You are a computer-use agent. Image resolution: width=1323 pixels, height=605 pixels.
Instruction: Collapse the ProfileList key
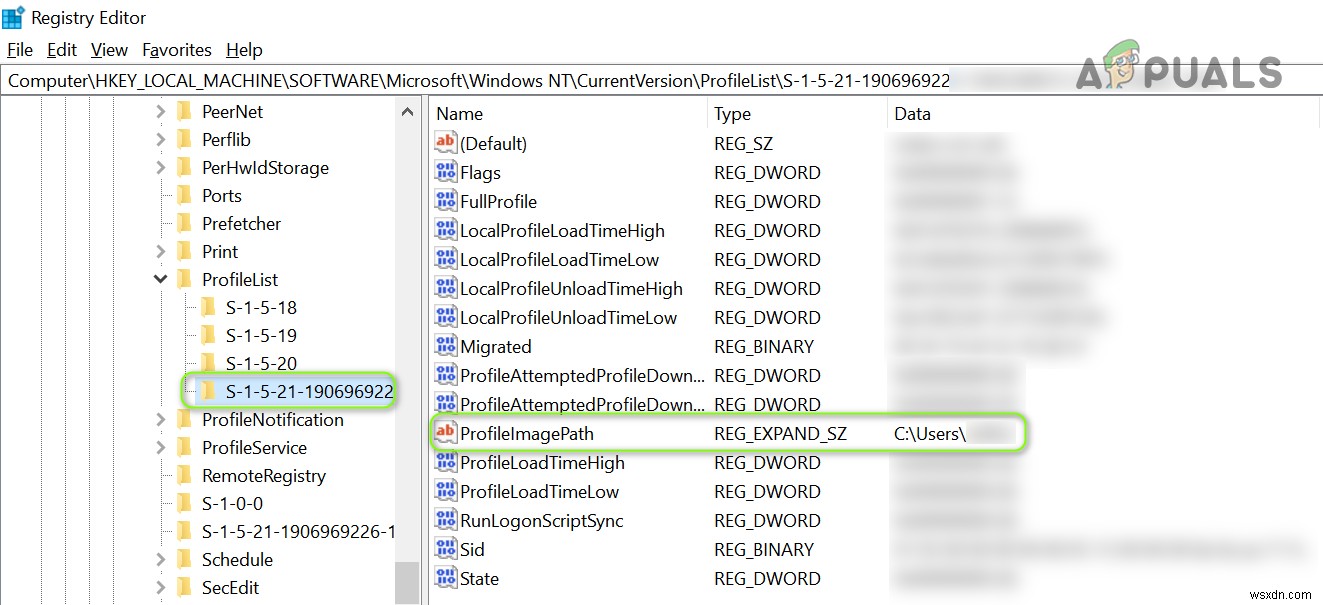[161, 280]
